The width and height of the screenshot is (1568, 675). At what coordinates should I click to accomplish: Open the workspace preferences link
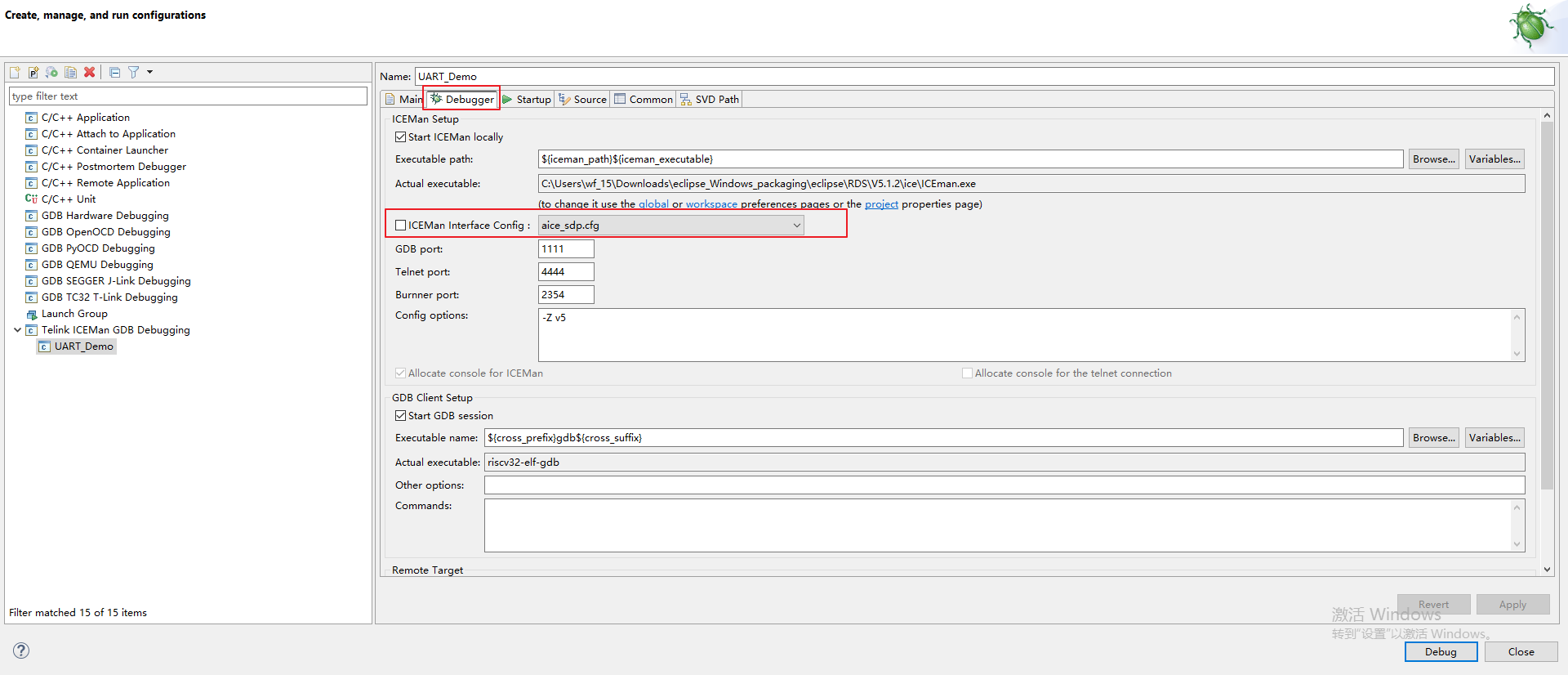(711, 204)
